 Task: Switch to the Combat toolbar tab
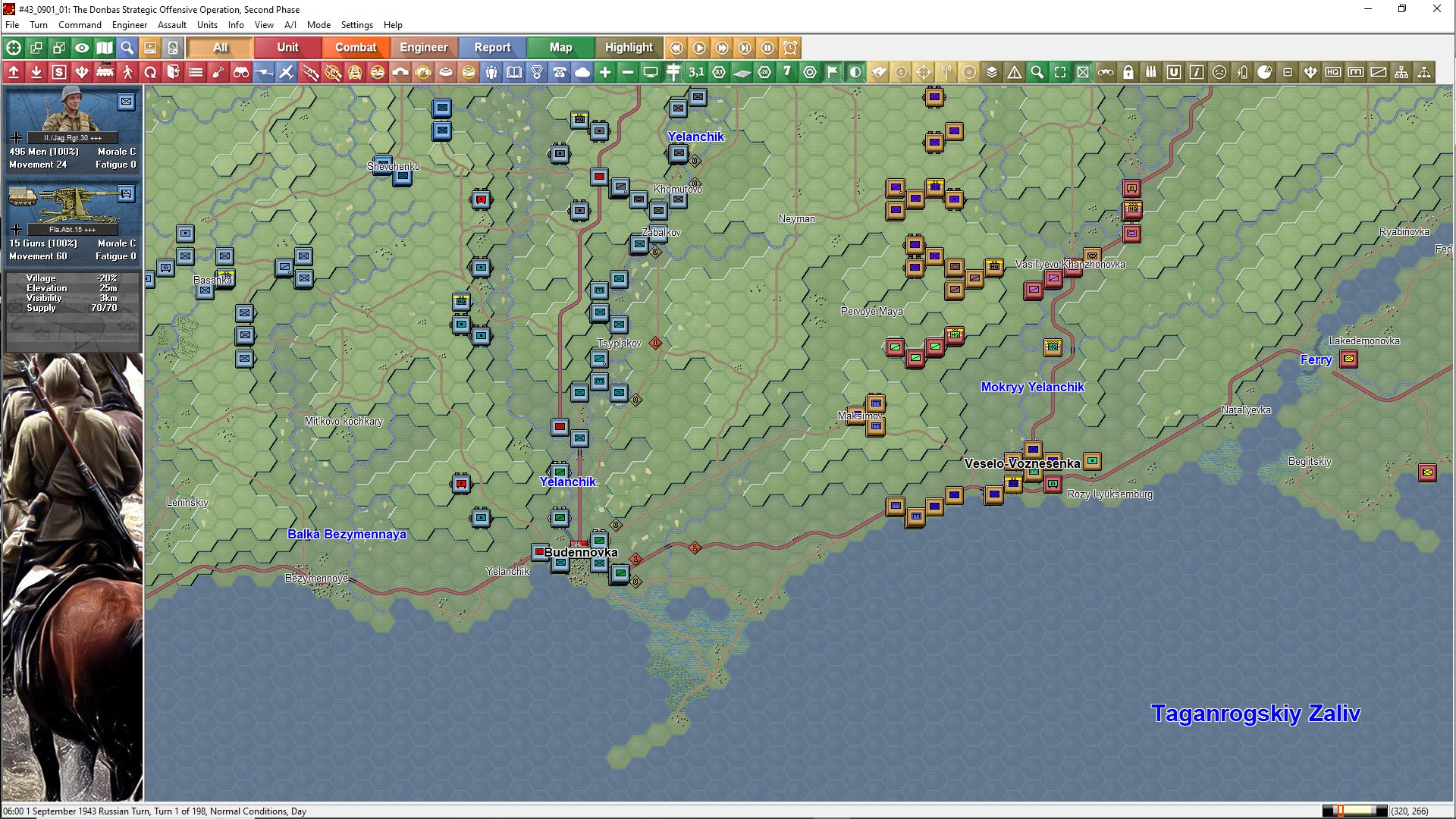tap(356, 48)
